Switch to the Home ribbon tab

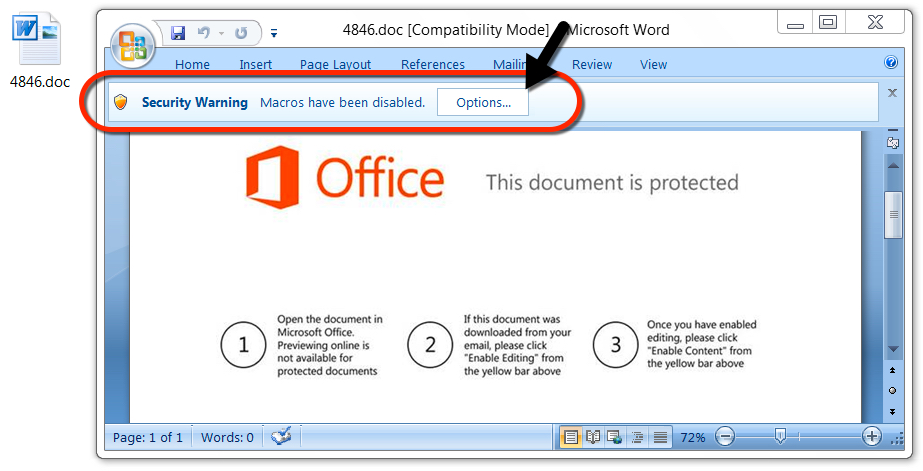coord(192,65)
